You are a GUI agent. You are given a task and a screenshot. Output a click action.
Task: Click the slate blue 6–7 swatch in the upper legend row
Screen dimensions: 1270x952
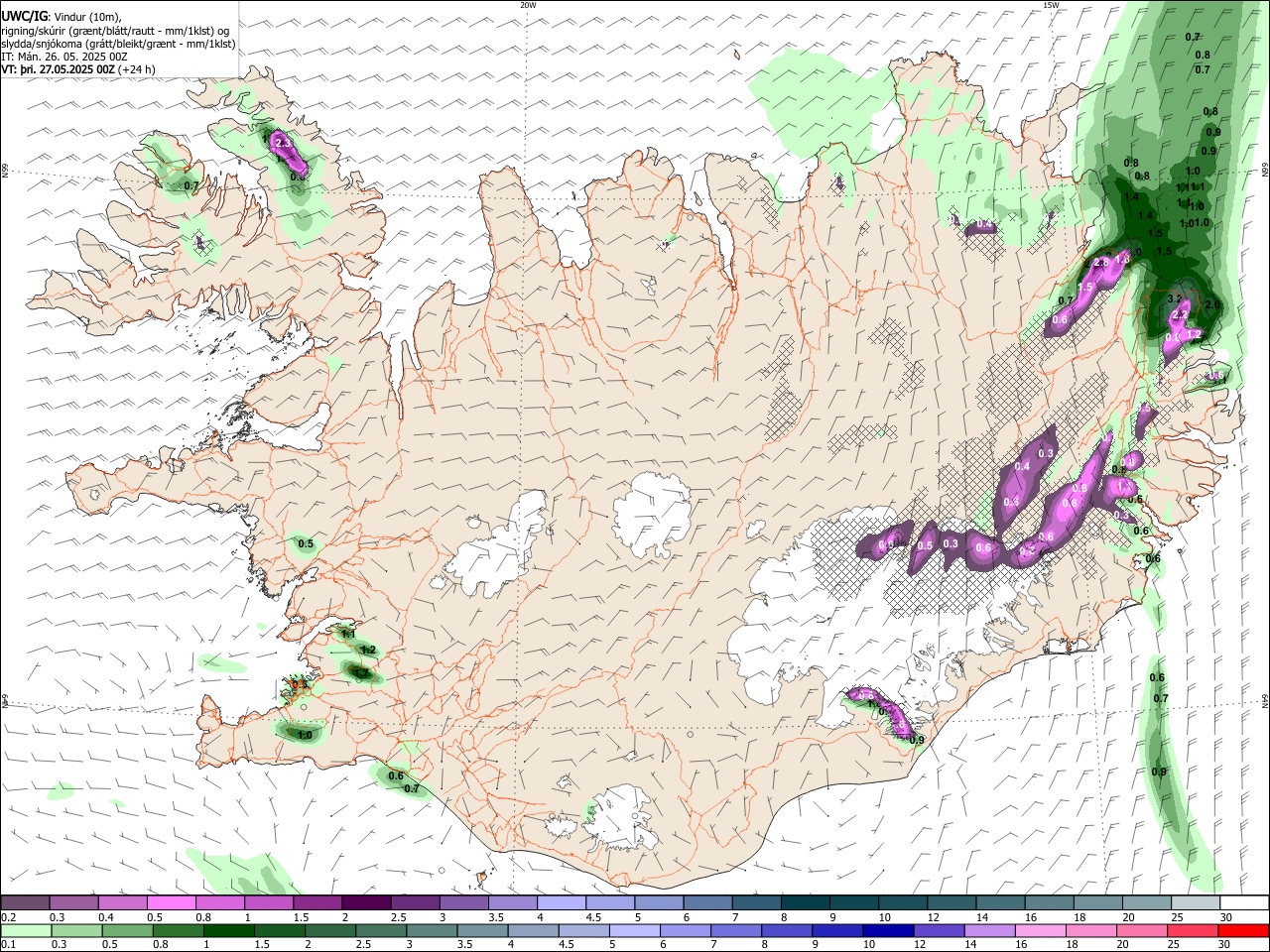(x=708, y=902)
